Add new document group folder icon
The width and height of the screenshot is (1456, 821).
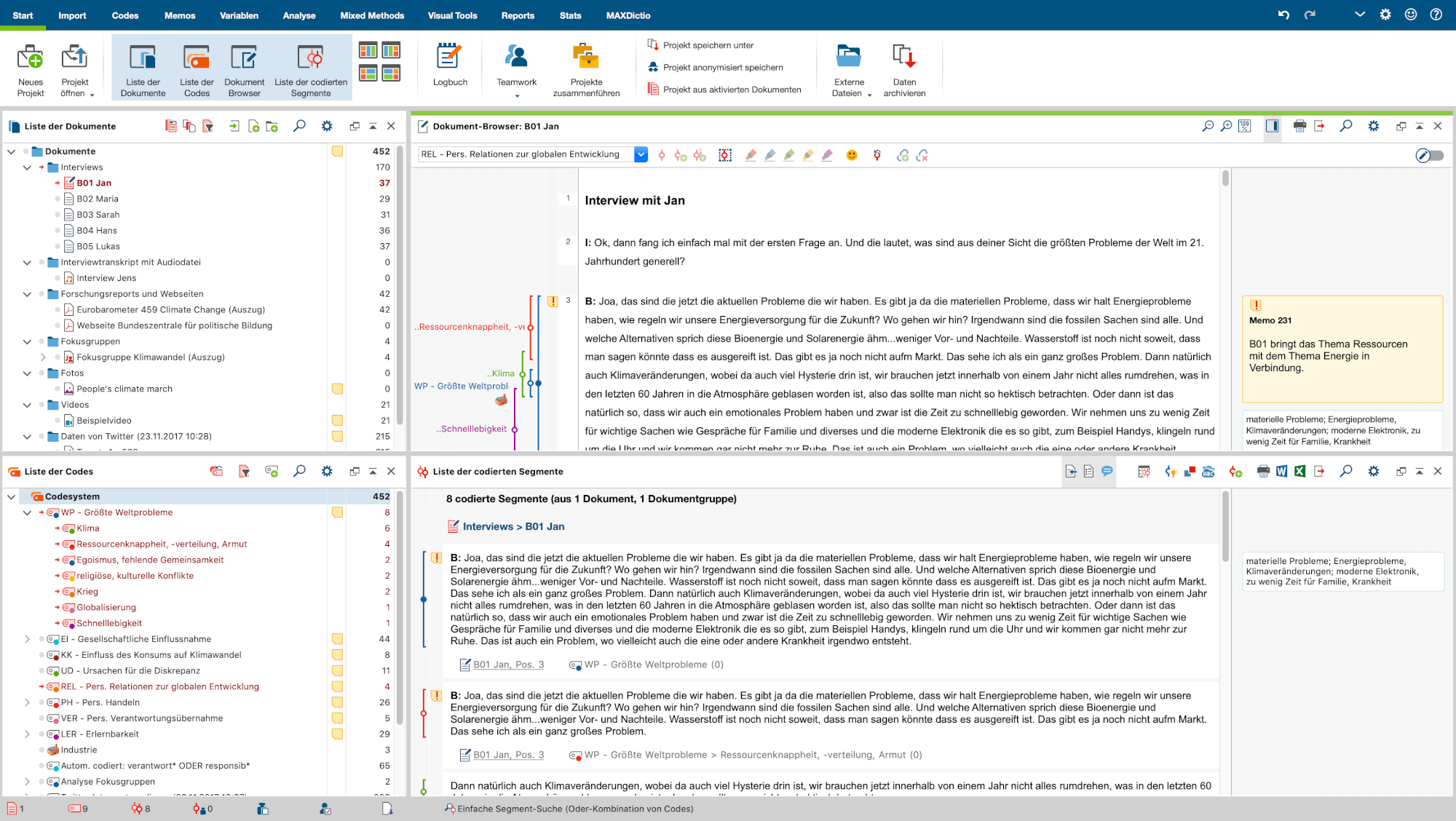coord(272,126)
